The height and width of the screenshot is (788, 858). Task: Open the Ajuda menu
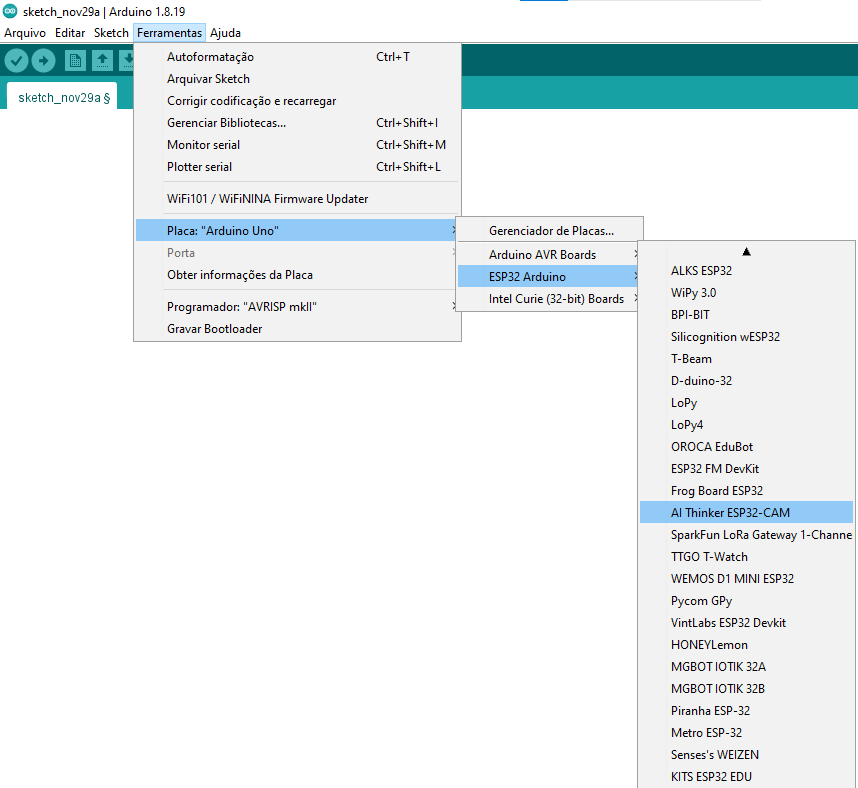[x=225, y=33]
